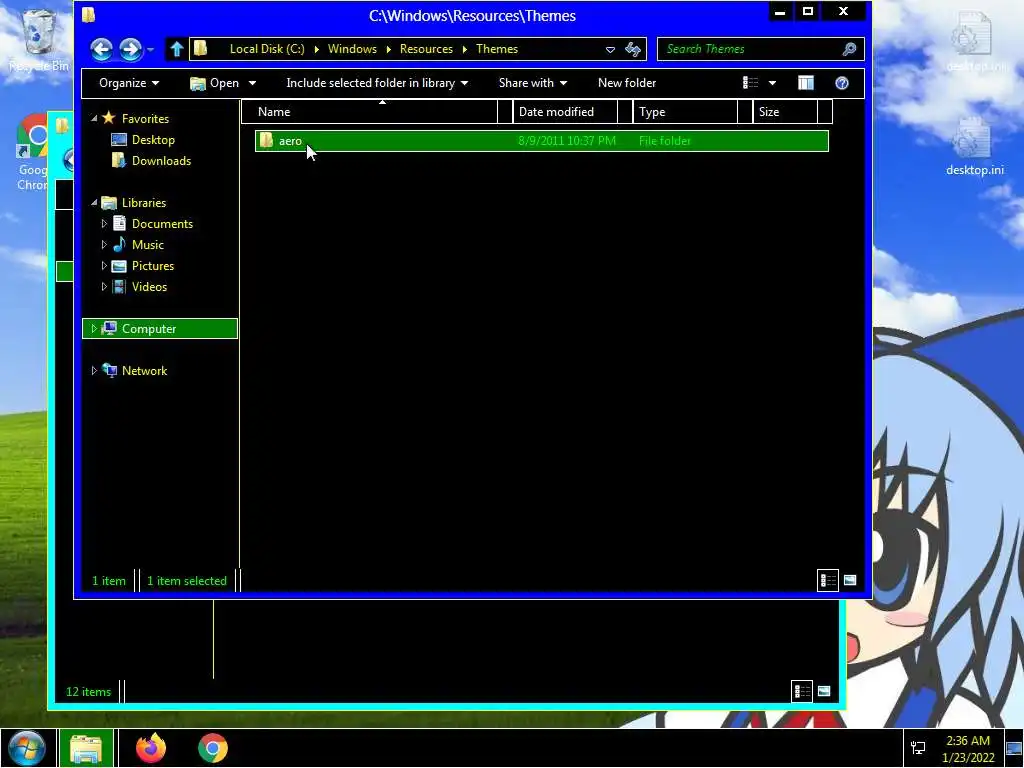The width and height of the screenshot is (1024, 768).
Task: Select Network in navigation pane
Action: (144, 371)
